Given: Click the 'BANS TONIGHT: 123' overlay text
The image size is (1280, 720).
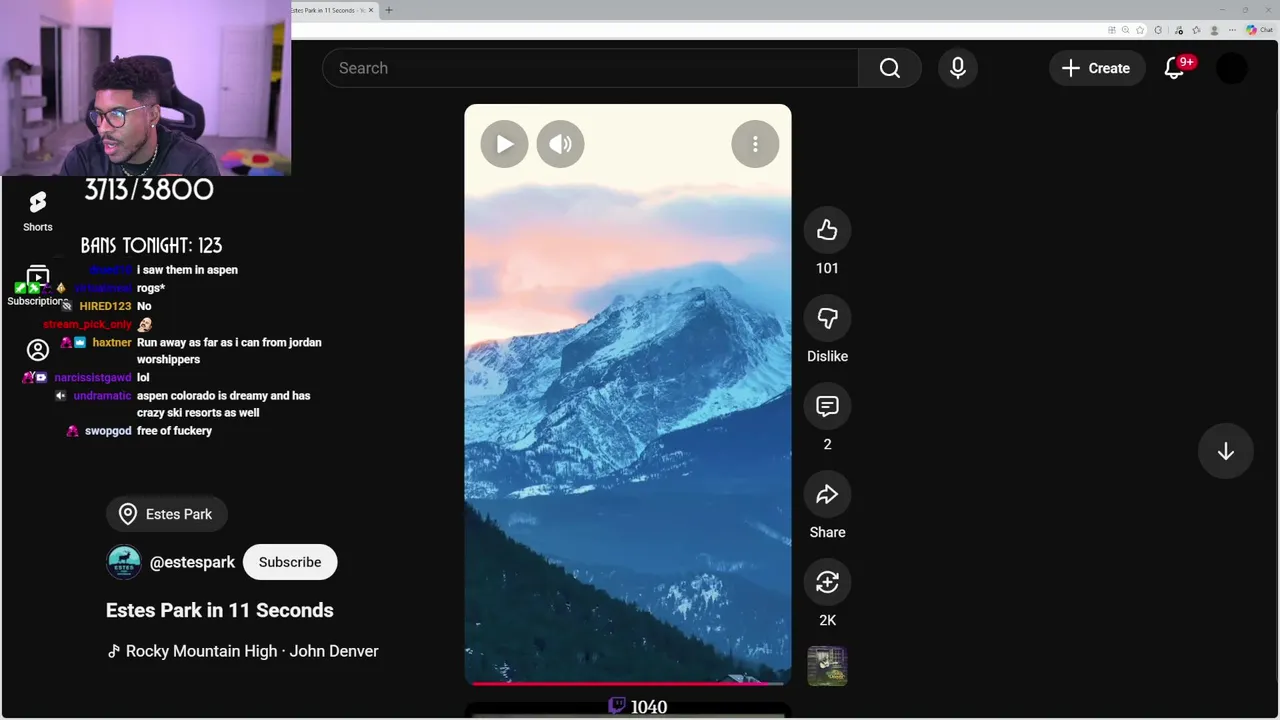Looking at the screenshot, I should (x=152, y=245).
